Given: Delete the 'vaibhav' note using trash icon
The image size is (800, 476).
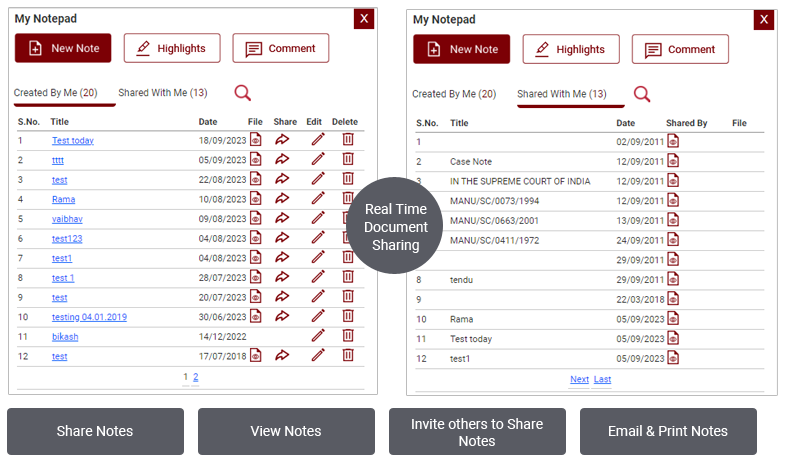Looking at the screenshot, I should tap(348, 218).
